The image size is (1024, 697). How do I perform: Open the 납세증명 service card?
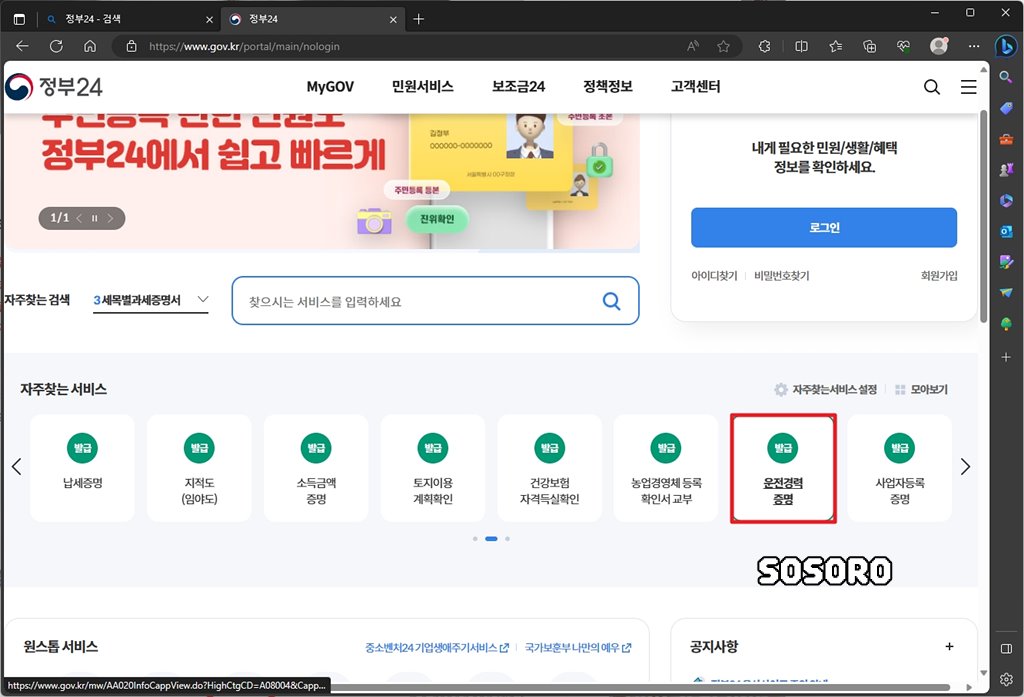(82, 468)
